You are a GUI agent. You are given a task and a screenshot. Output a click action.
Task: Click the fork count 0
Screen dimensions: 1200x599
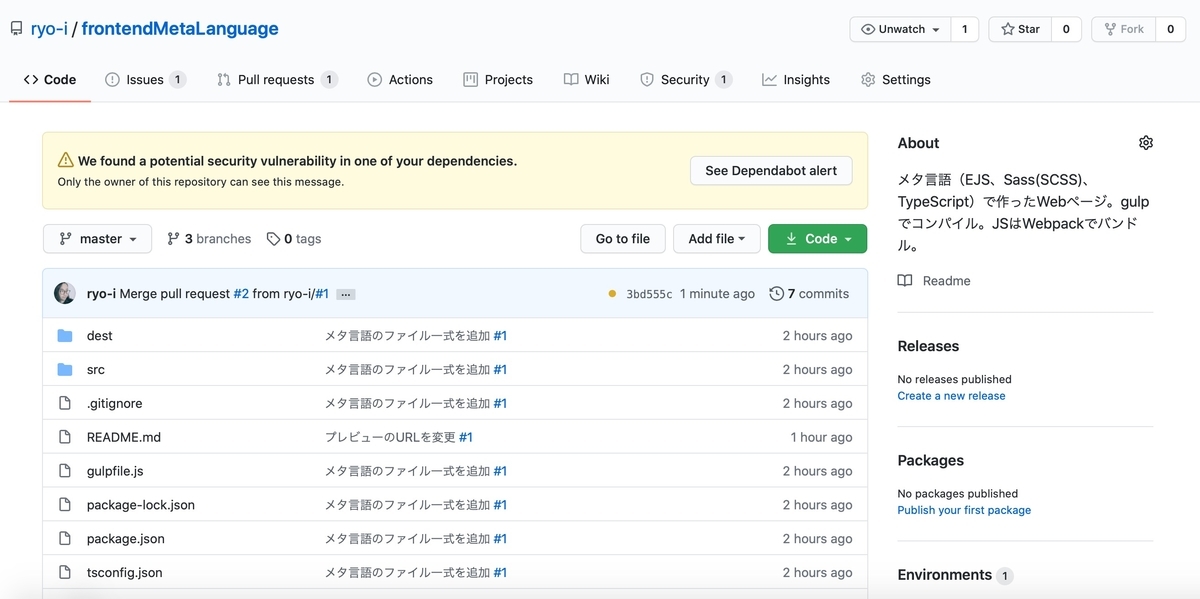tap(1170, 29)
